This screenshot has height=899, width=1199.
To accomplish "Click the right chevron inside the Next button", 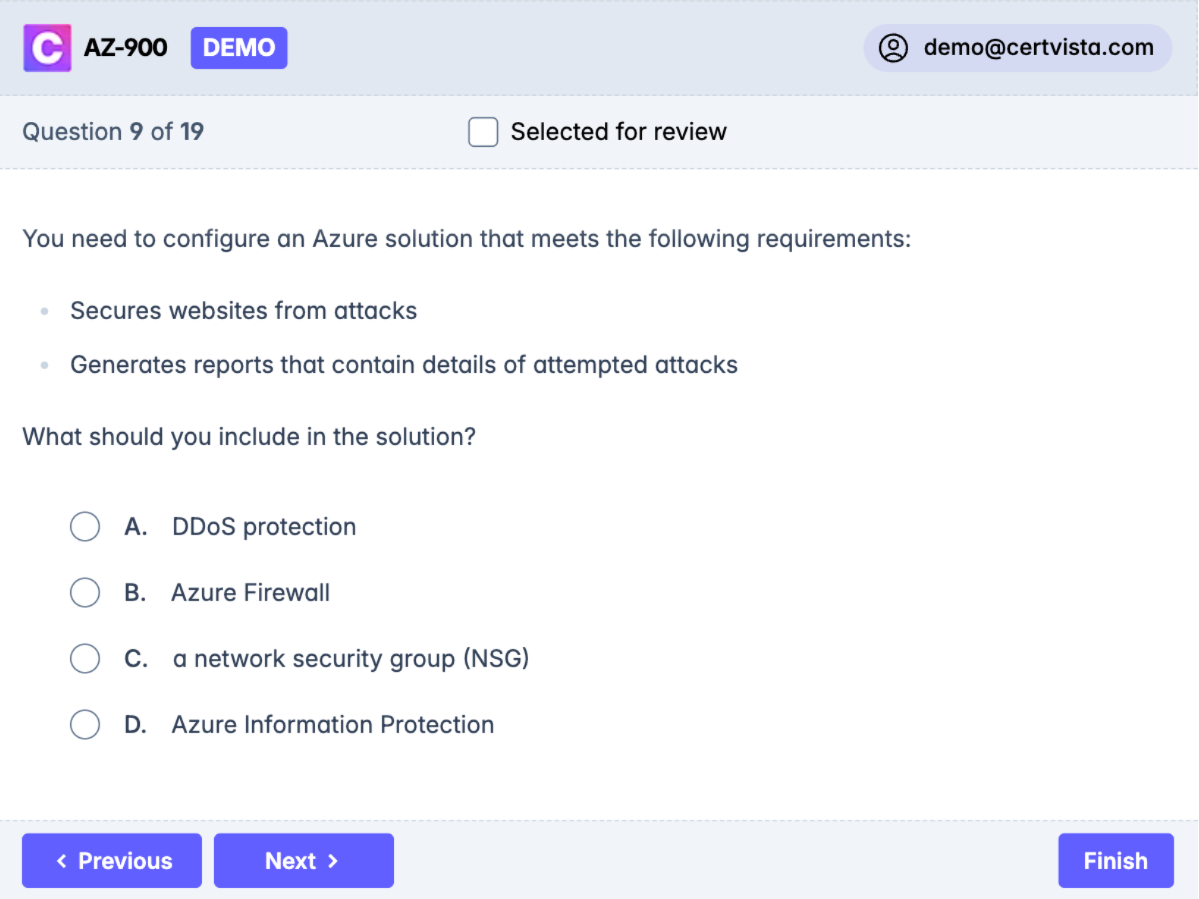I will tap(333, 861).
